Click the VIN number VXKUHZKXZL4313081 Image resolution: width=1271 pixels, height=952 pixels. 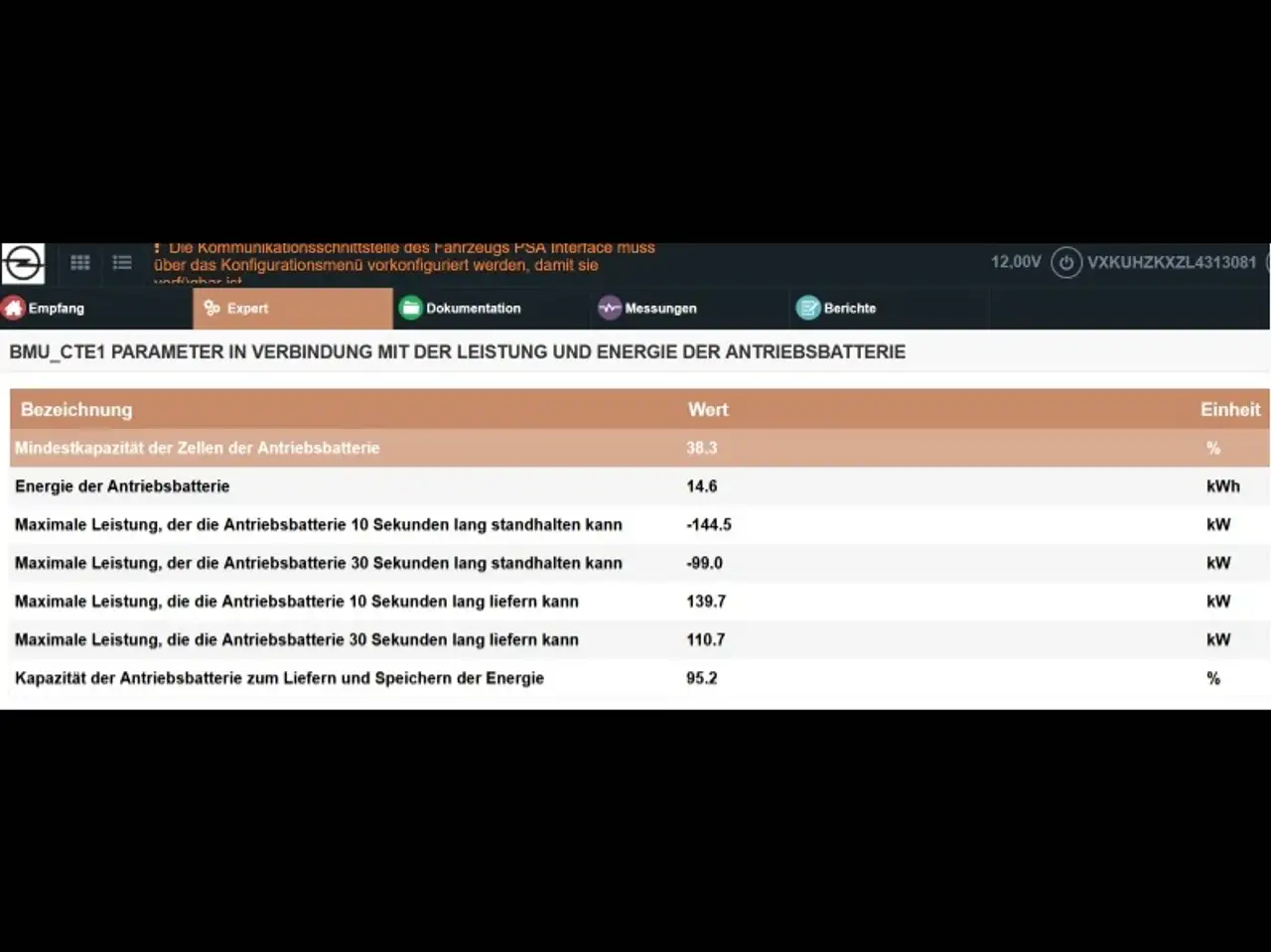1171,263
